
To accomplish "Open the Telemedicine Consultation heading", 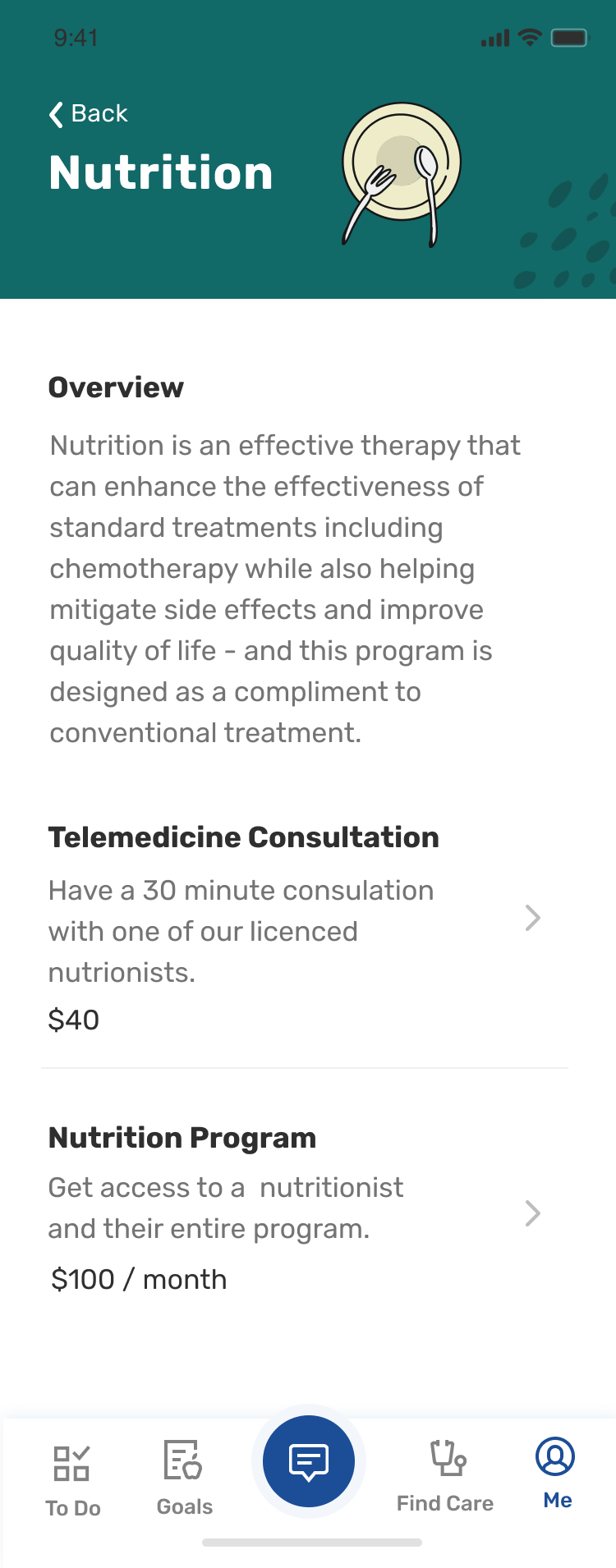I will click(244, 837).
